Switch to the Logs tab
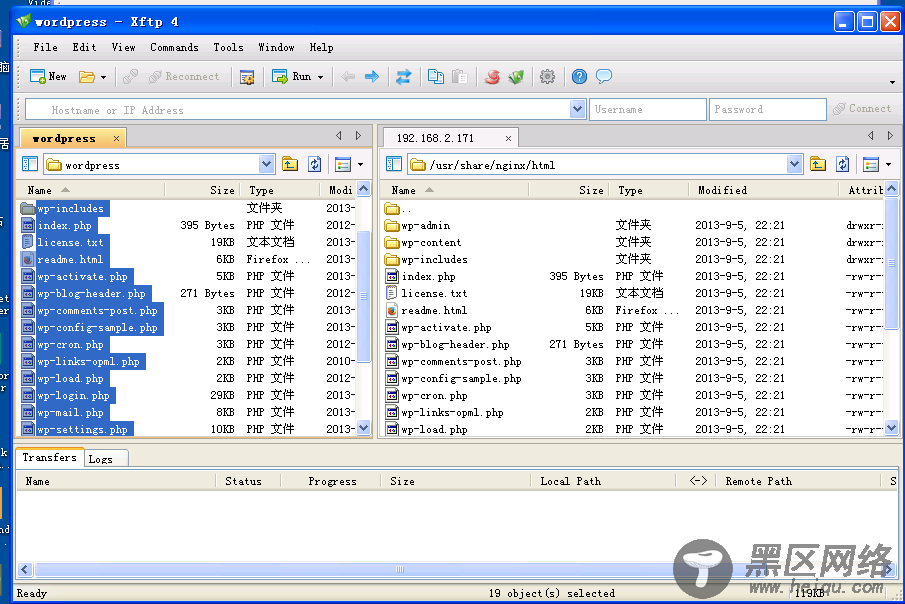 (x=107, y=459)
